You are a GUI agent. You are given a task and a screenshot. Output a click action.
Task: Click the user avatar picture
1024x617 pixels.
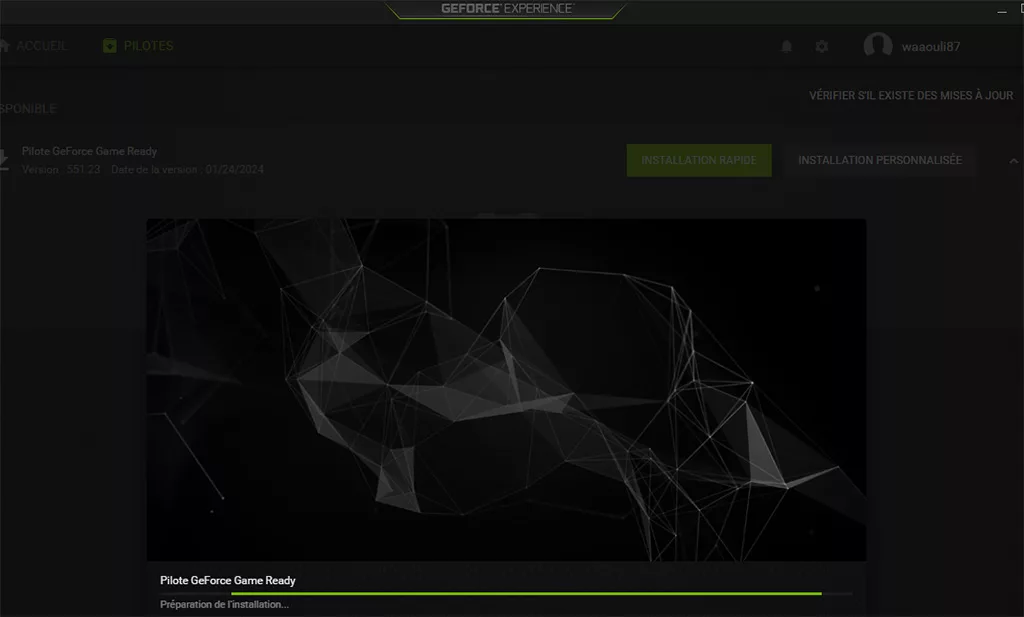(x=878, y=46)
